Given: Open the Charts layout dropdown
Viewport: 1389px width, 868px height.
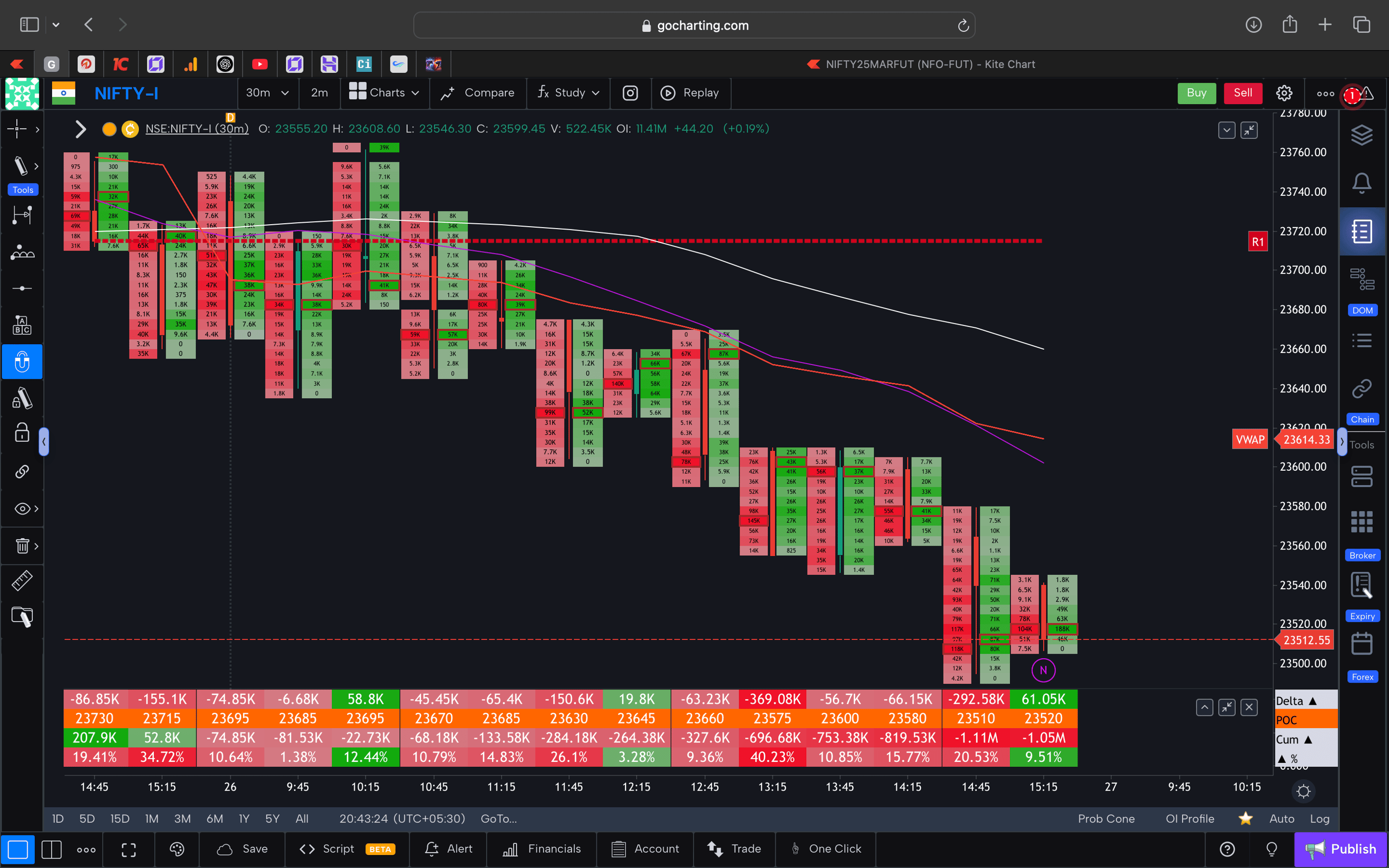Looking at the screenshot, I should tap(384, 92).
